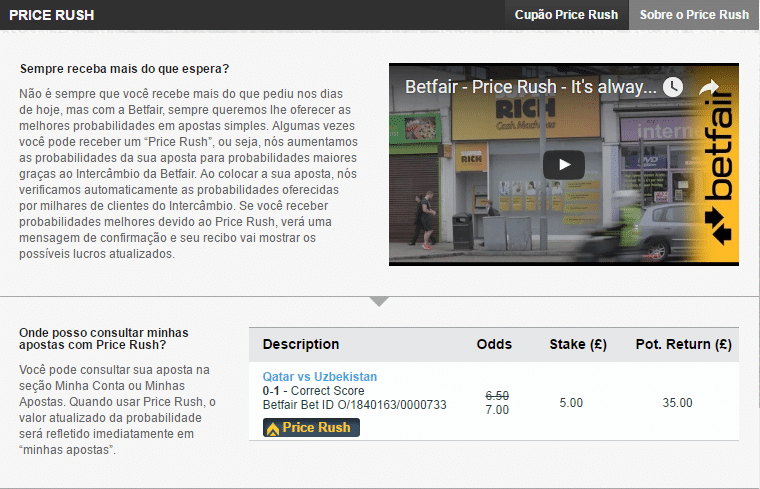
Task: Click the heading Sempre receba mais do que espera?
Action: coord(124,69)
